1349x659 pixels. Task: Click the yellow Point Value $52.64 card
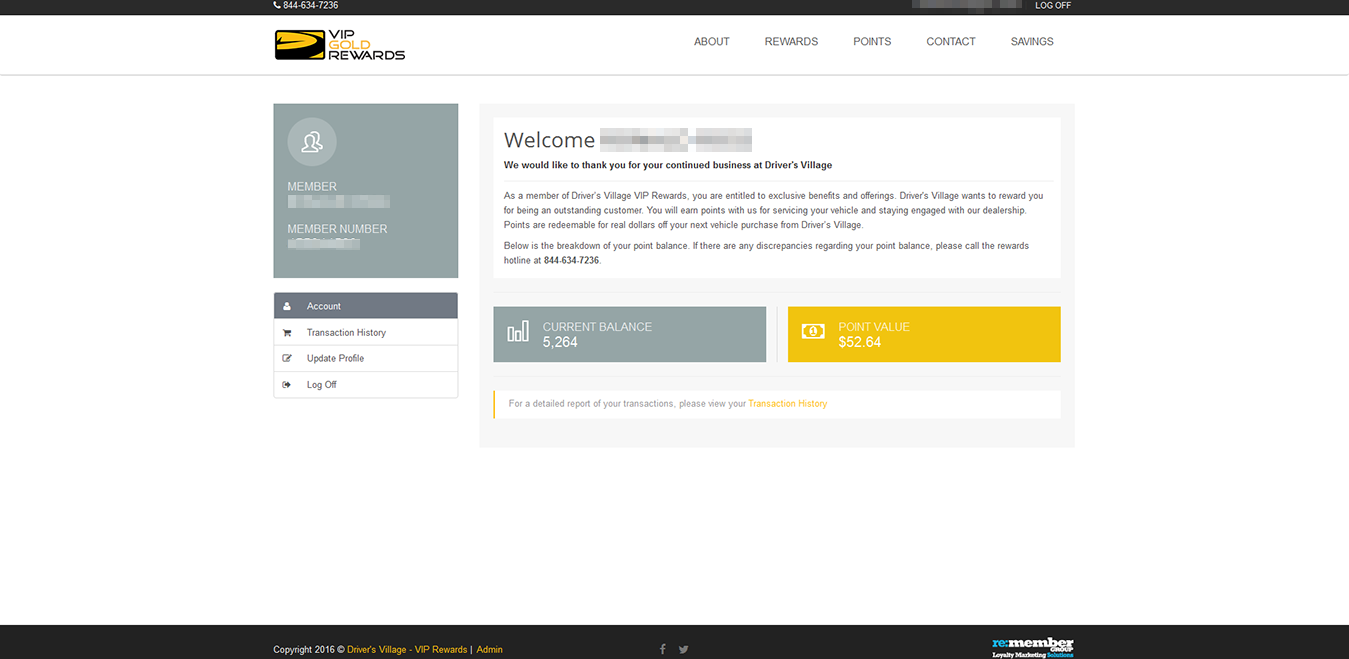924,334
